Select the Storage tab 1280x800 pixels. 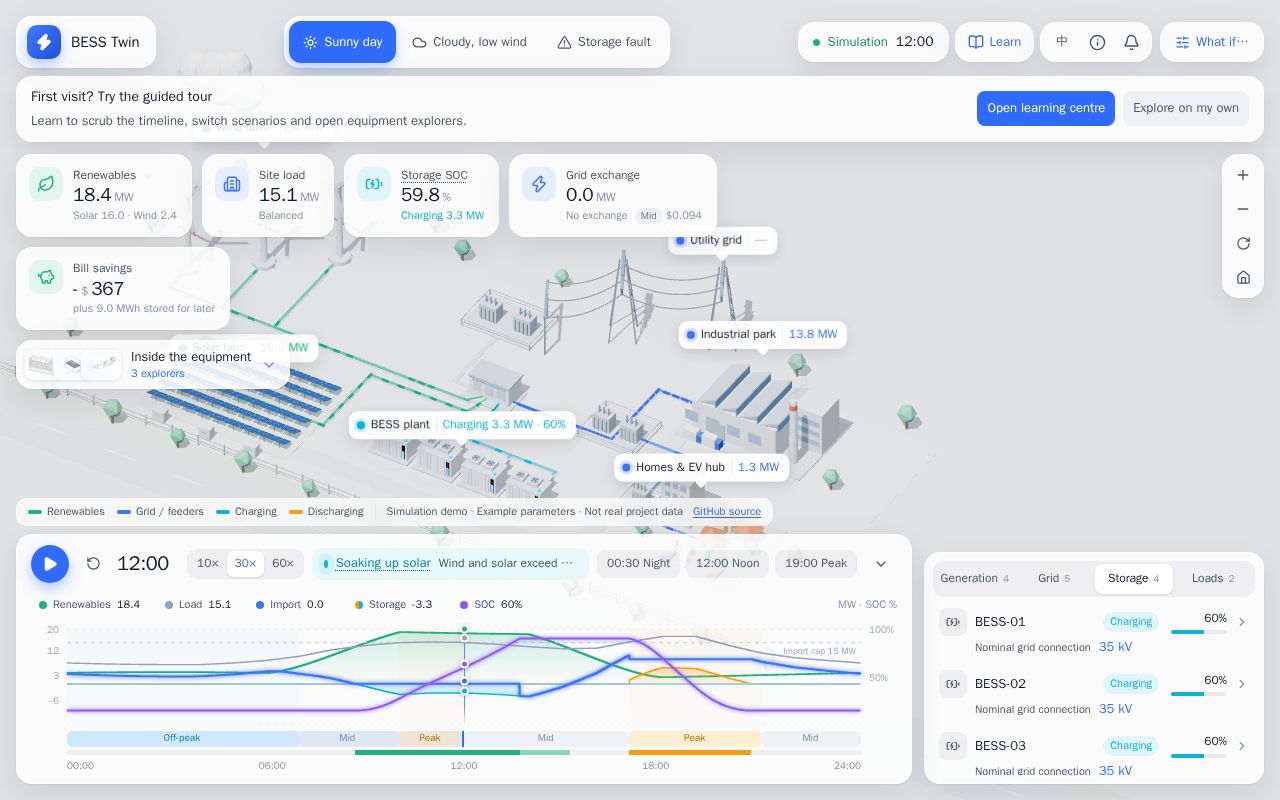[x=1134, y=579]
